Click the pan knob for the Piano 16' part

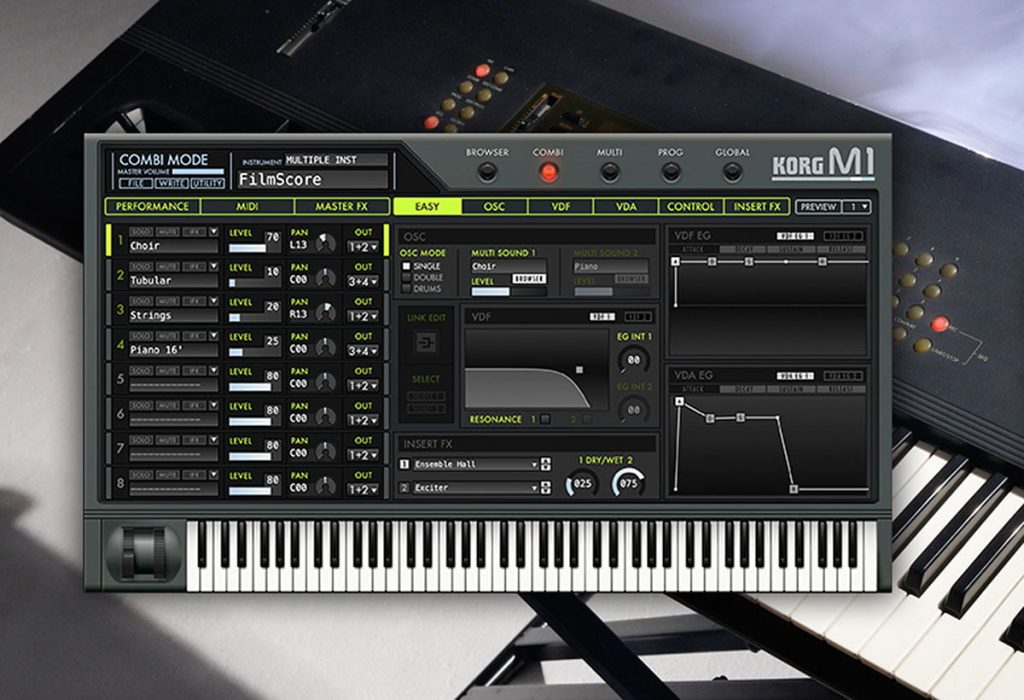coord(325,347)
